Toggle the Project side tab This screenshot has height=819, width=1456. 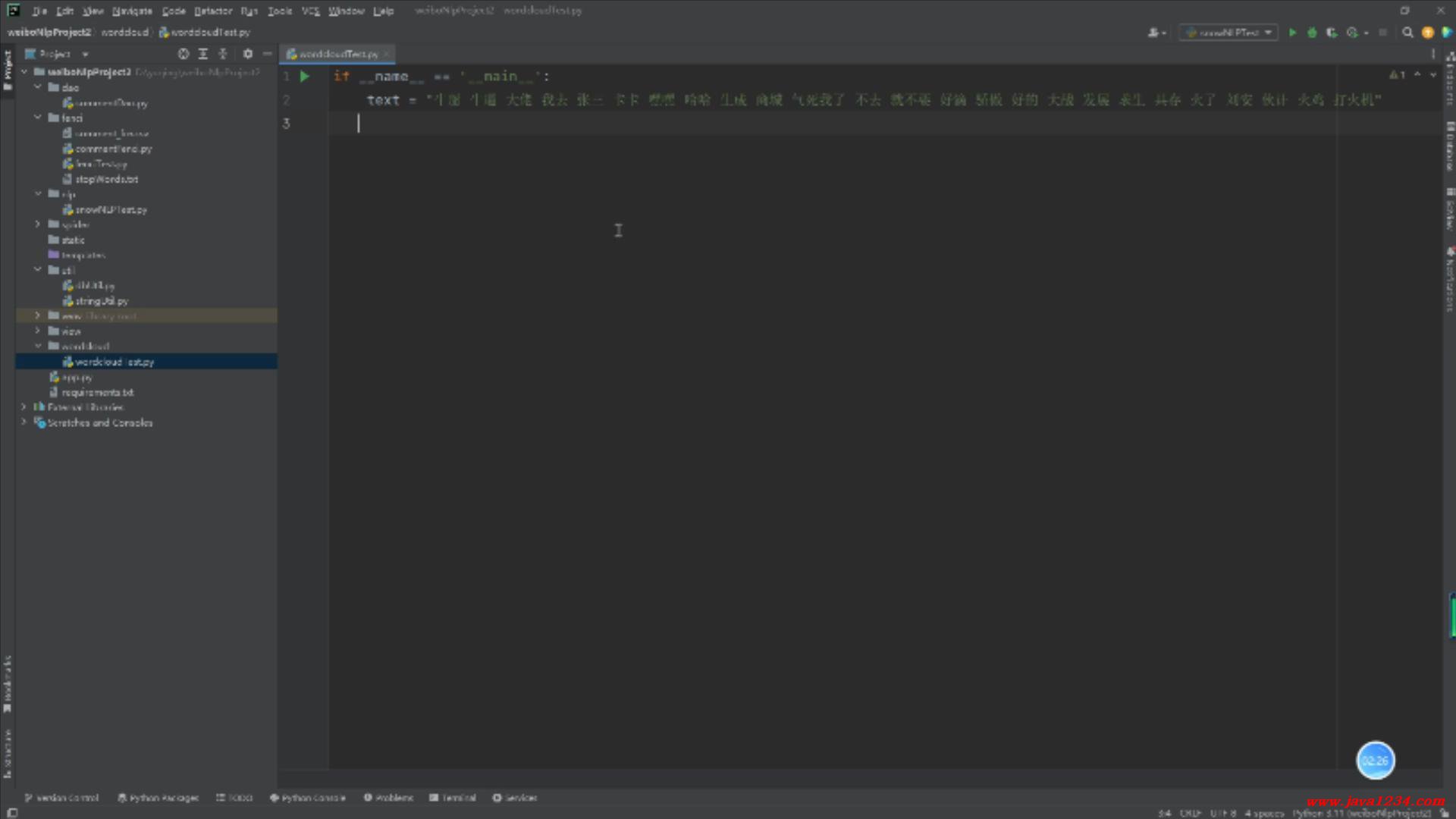(8, 70)
